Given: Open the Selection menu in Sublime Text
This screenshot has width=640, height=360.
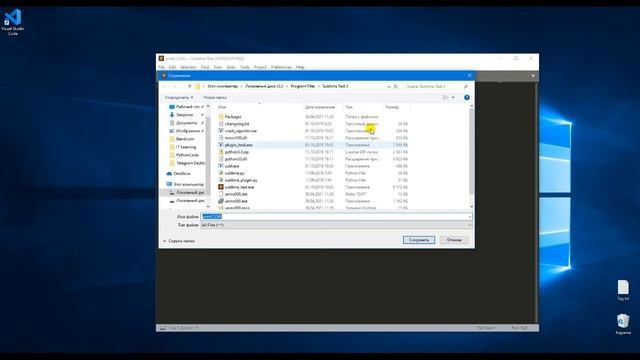Looking at the screenshot, I should coord(188,67).
